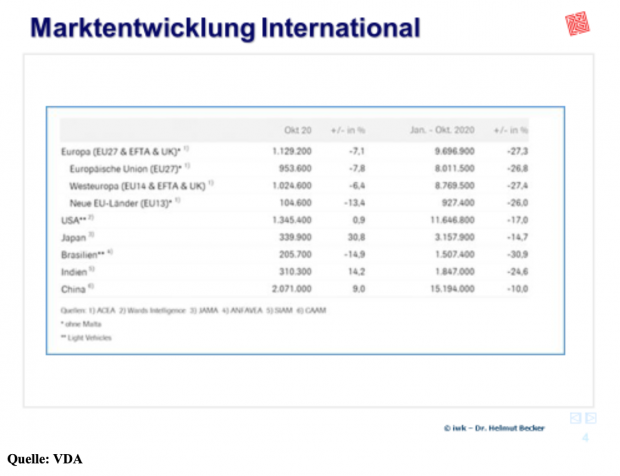Click the 'Okt 20' column header

[x=301, y=131]
